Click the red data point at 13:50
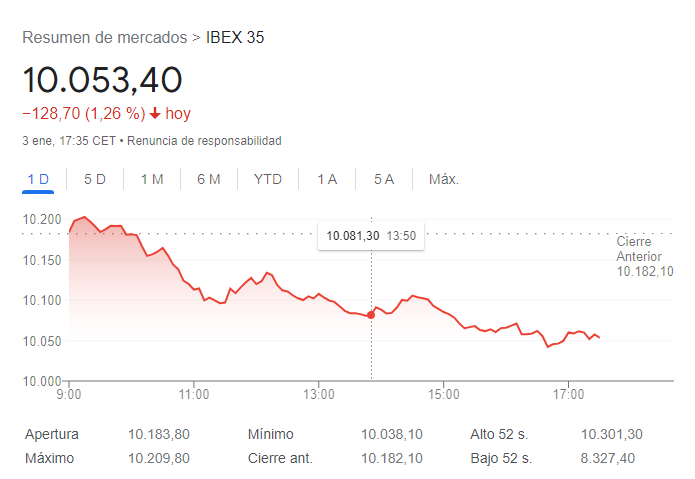Viewport: 695px width, 479px height. click(371, 315)
